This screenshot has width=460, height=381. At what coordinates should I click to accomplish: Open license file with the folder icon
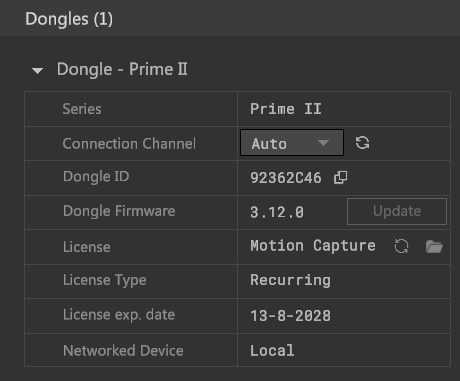434,247
